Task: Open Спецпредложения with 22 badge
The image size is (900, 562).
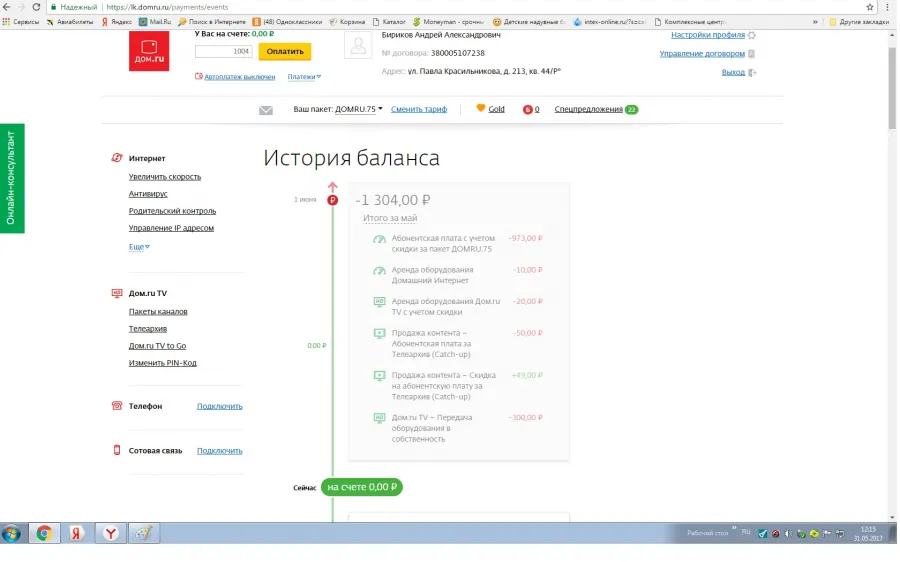Action: (x=596, y=109)
